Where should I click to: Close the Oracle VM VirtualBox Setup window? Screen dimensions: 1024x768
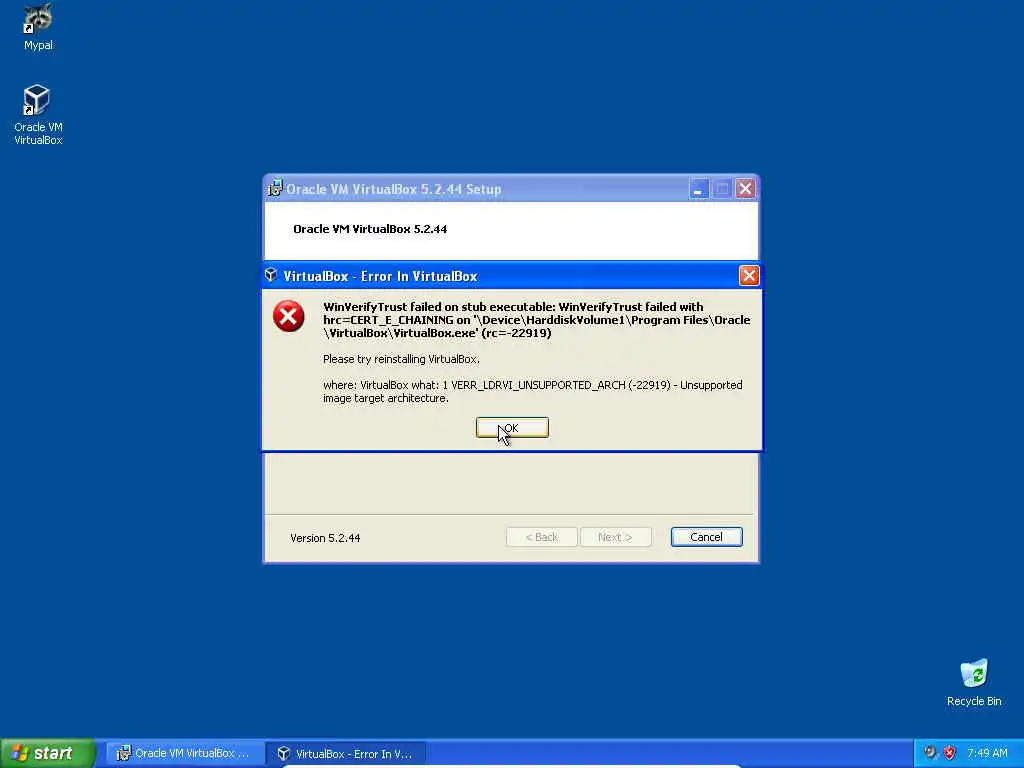click(745, 189)
